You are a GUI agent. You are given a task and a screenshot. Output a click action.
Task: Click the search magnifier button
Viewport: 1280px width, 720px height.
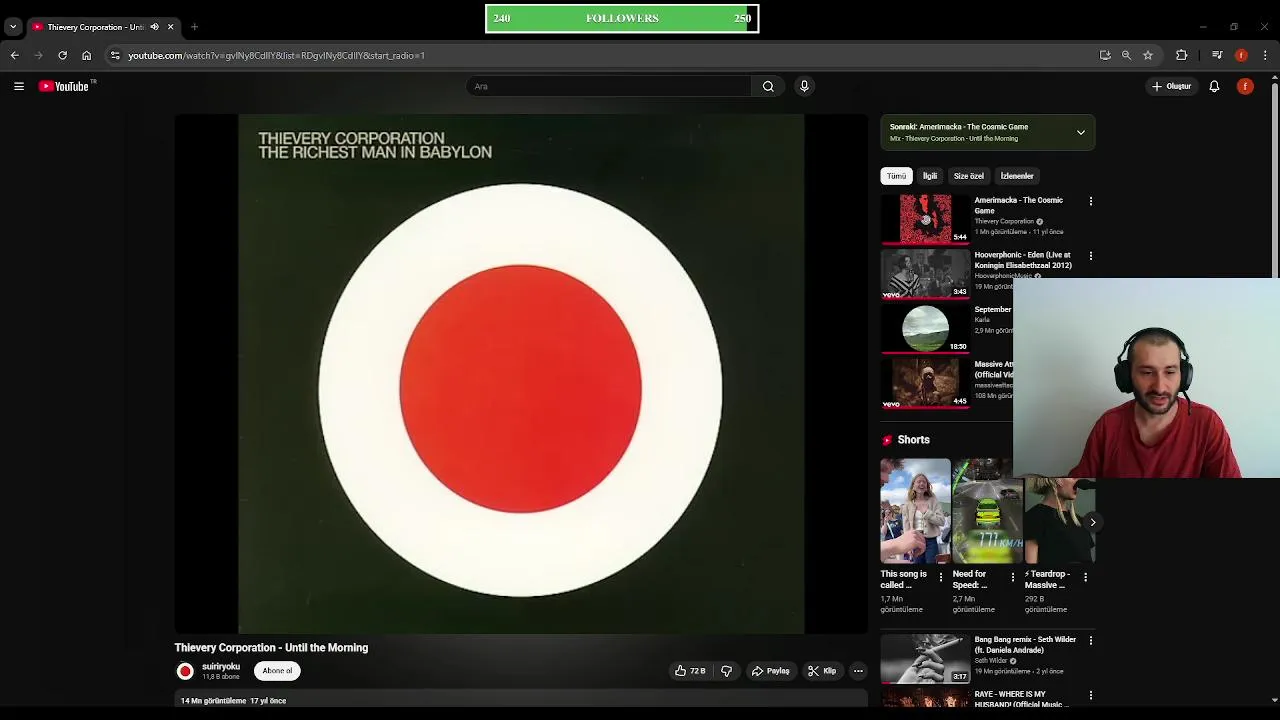(768, 86)
